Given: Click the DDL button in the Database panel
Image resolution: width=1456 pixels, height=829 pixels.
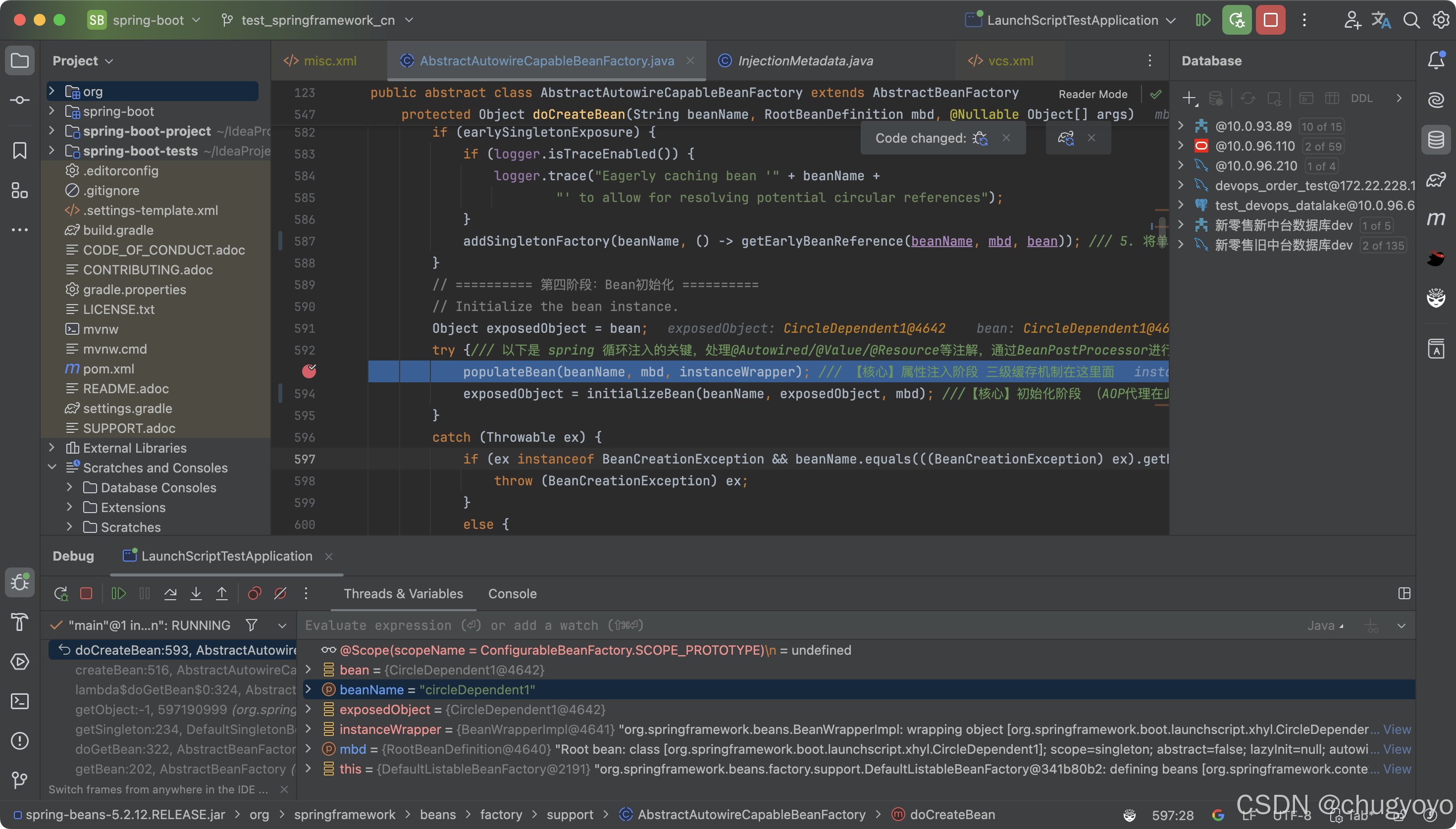Looking at the screenshot, I should (x=1361, y=99).
